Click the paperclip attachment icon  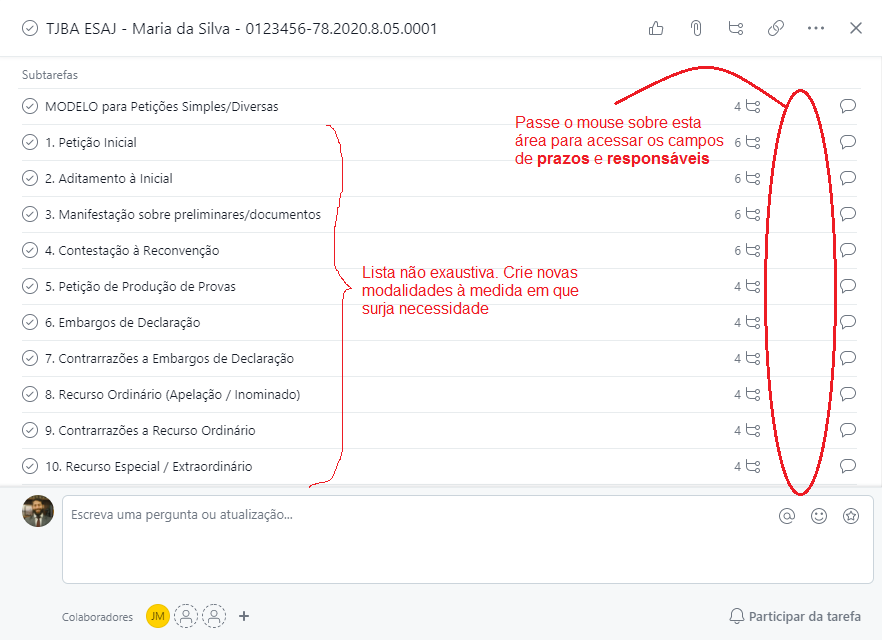[x=696, y=28]
